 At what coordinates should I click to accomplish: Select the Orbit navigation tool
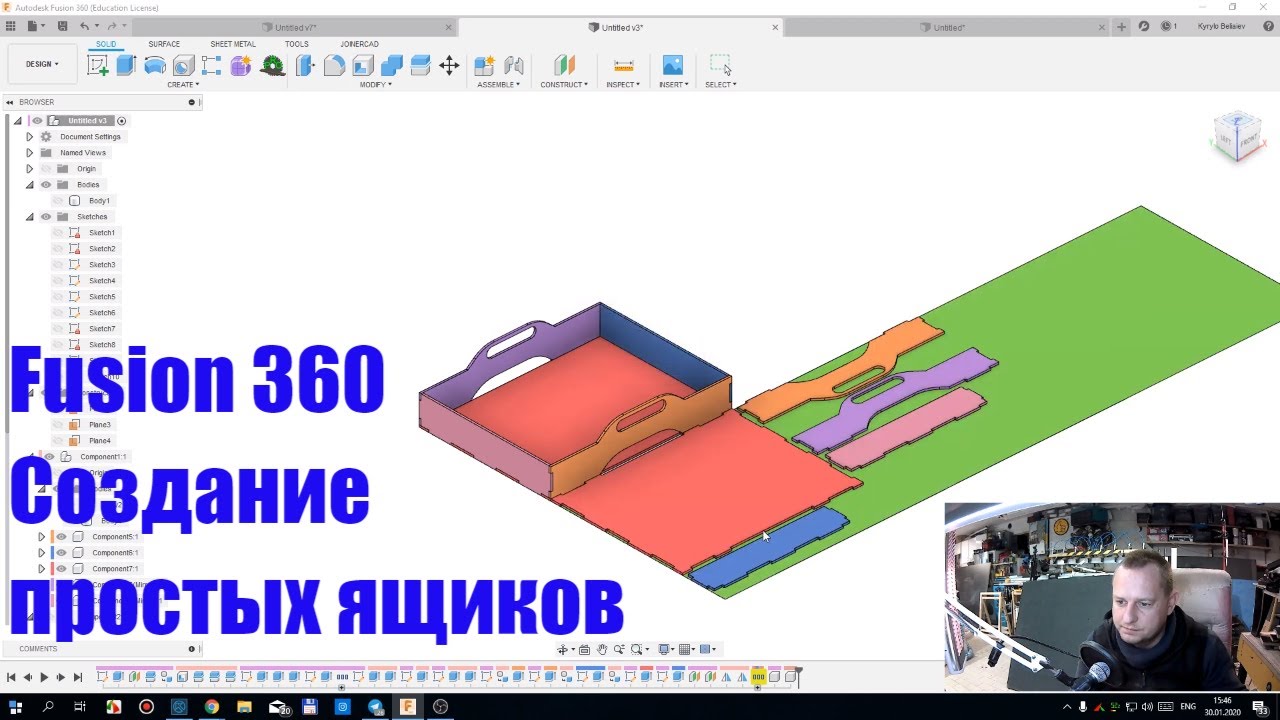click(563, 649)
